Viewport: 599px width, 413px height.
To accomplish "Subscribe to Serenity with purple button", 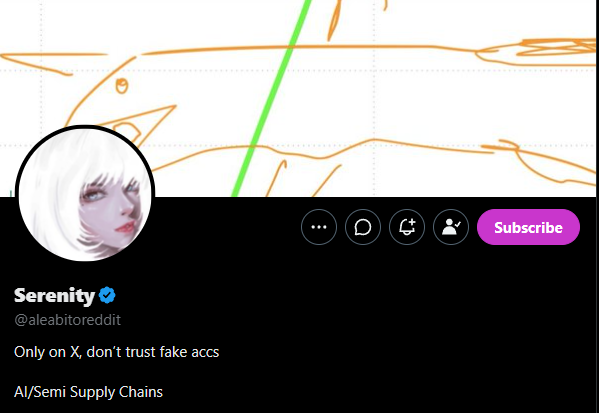I will [x=528, y=227].
